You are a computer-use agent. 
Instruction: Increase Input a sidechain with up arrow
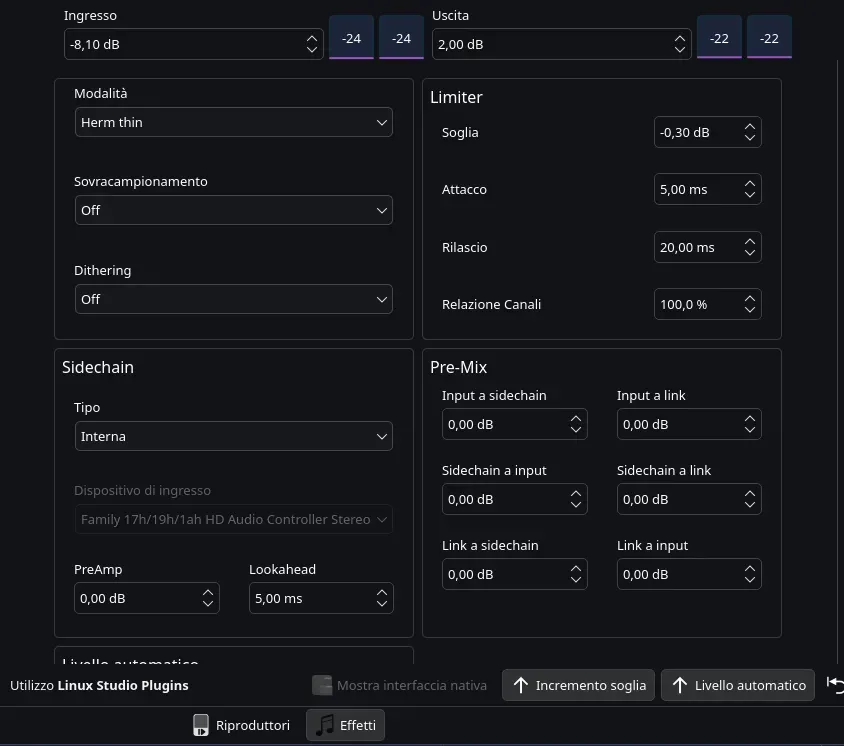pyautogui.click(x=575, y=418)
